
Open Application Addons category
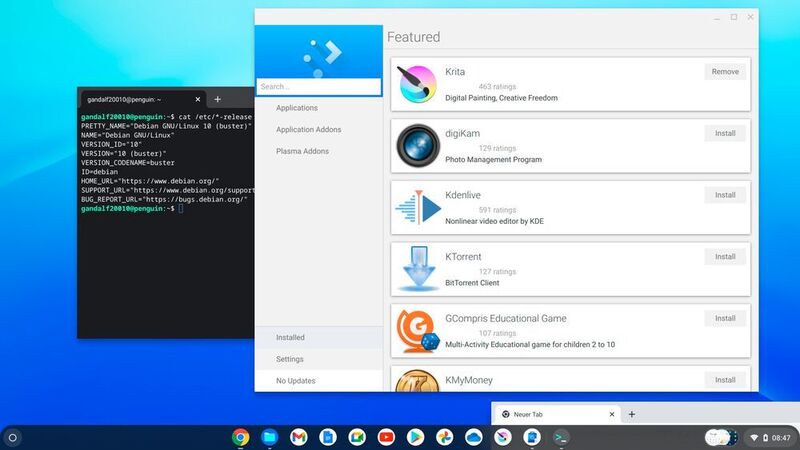pyautogui.click(x=309, y=130)
